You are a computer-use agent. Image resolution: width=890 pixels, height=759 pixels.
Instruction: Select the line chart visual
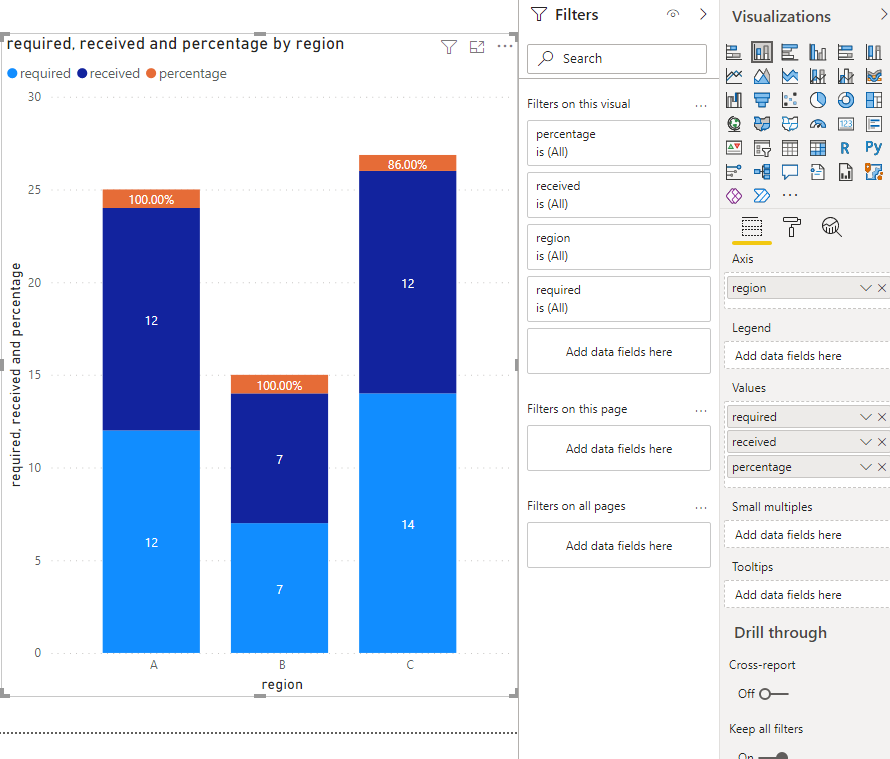734,76
